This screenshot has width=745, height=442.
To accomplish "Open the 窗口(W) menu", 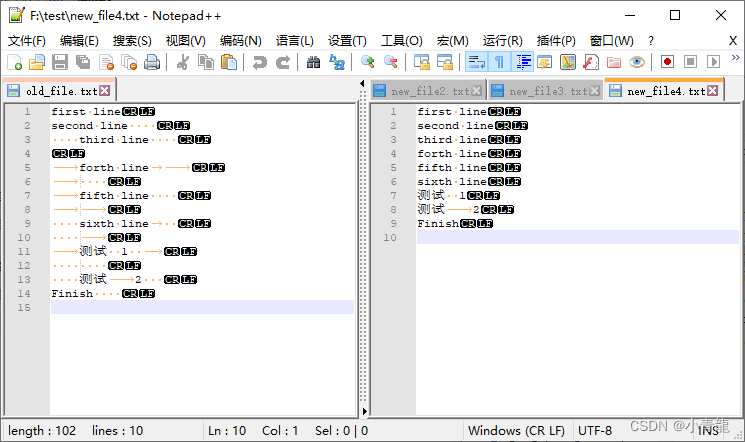I will (611, 41).
